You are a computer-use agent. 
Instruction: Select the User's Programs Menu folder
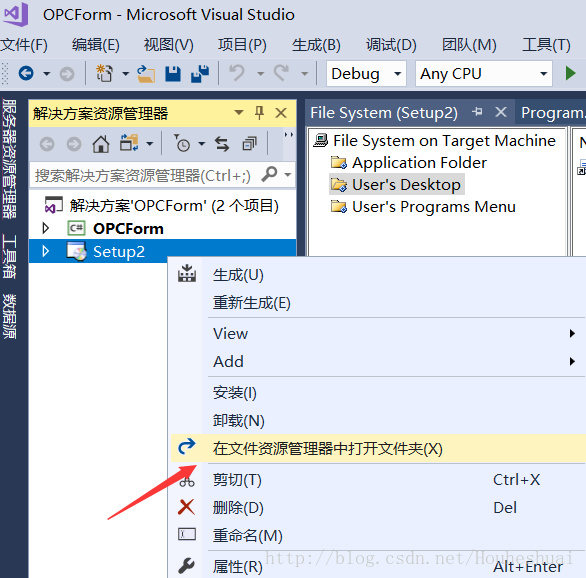click(x=423, y=206)
